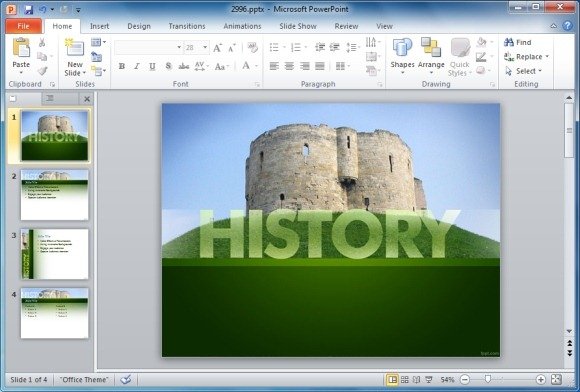580x392 pixels.
Task: Close the slides thumbnail pane
Action: click(x=87, y=99)
